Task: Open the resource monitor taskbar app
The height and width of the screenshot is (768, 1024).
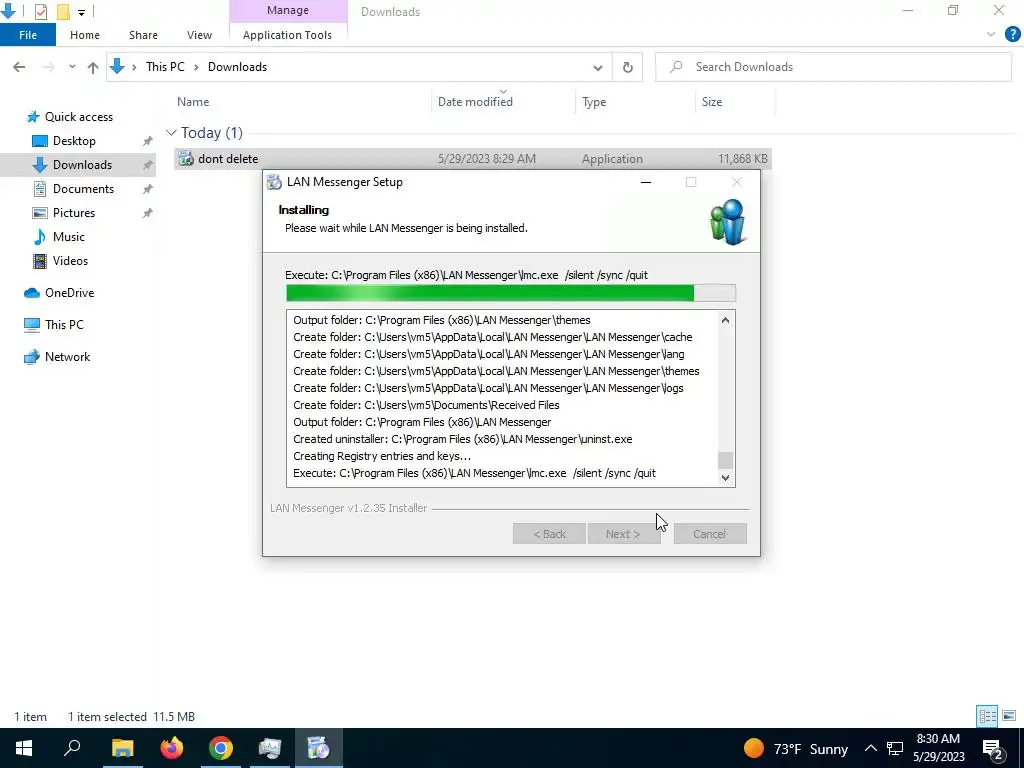Action: [270, 748]
